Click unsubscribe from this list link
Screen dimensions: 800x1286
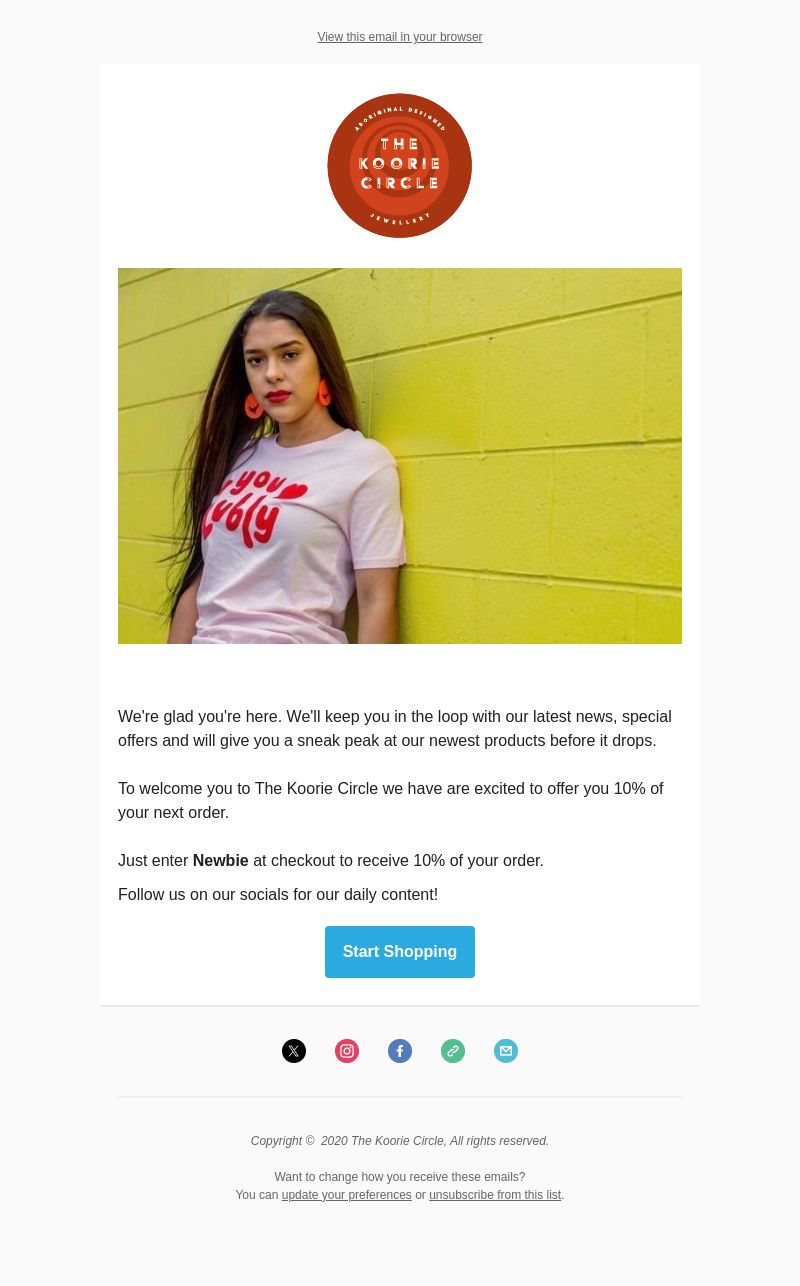[495, 1195]
